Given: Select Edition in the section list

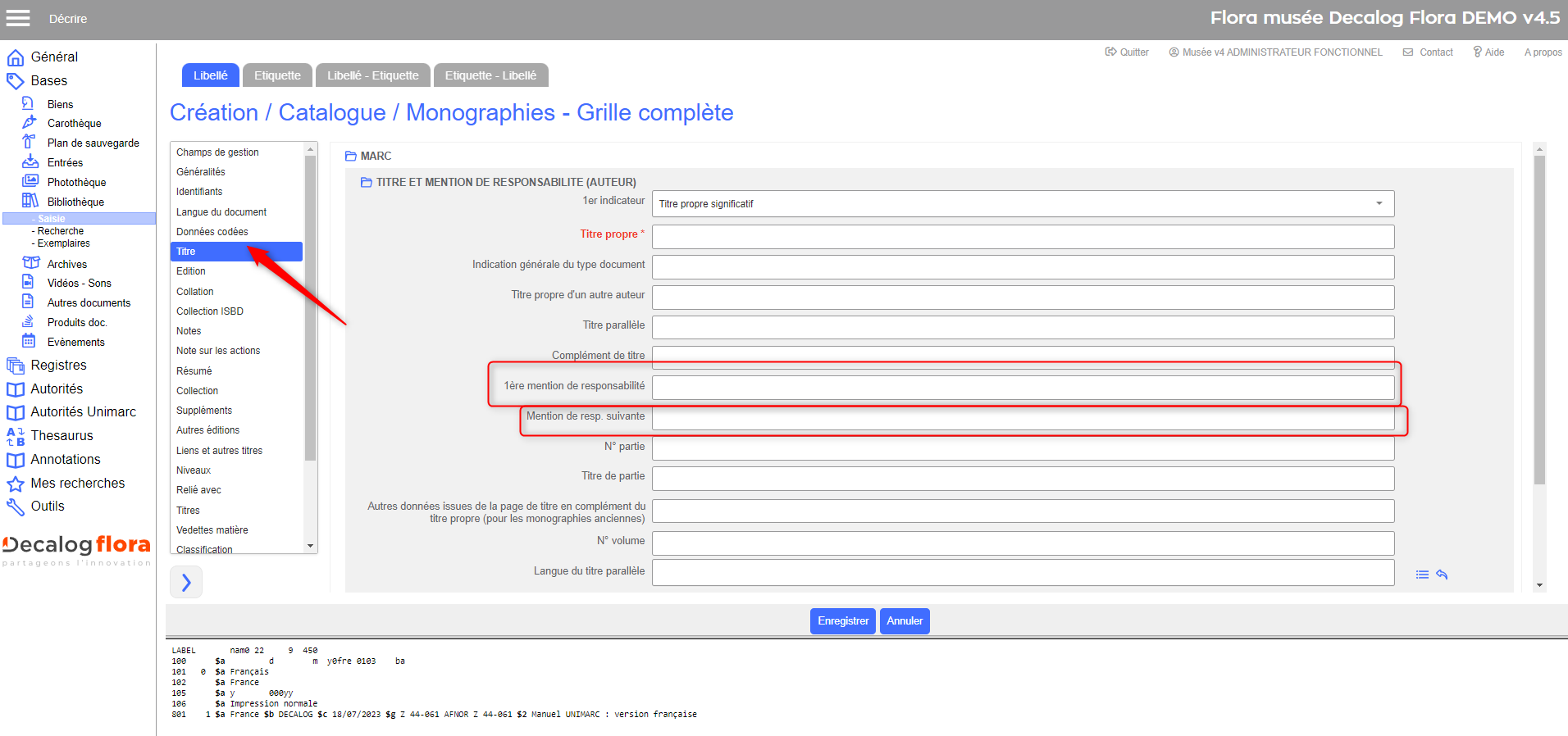Looking at the screenshot, I should 236,271.
